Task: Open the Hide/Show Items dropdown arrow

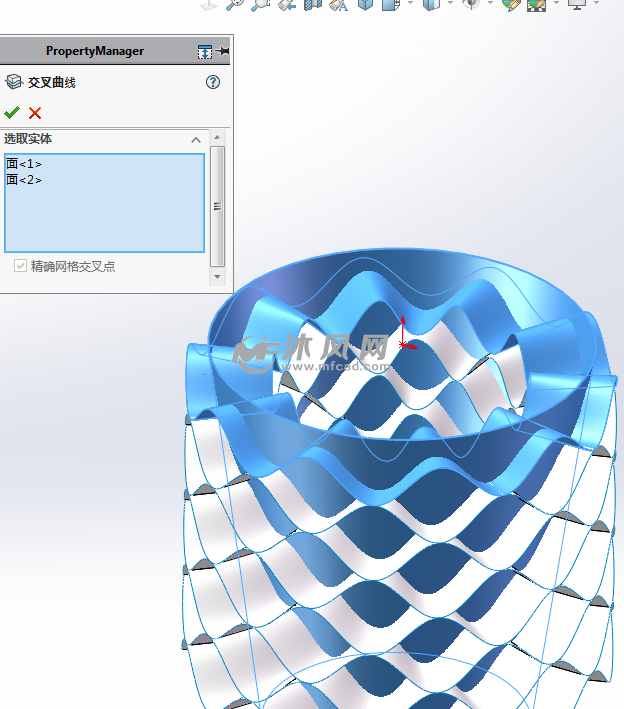Action: [490, 3]
